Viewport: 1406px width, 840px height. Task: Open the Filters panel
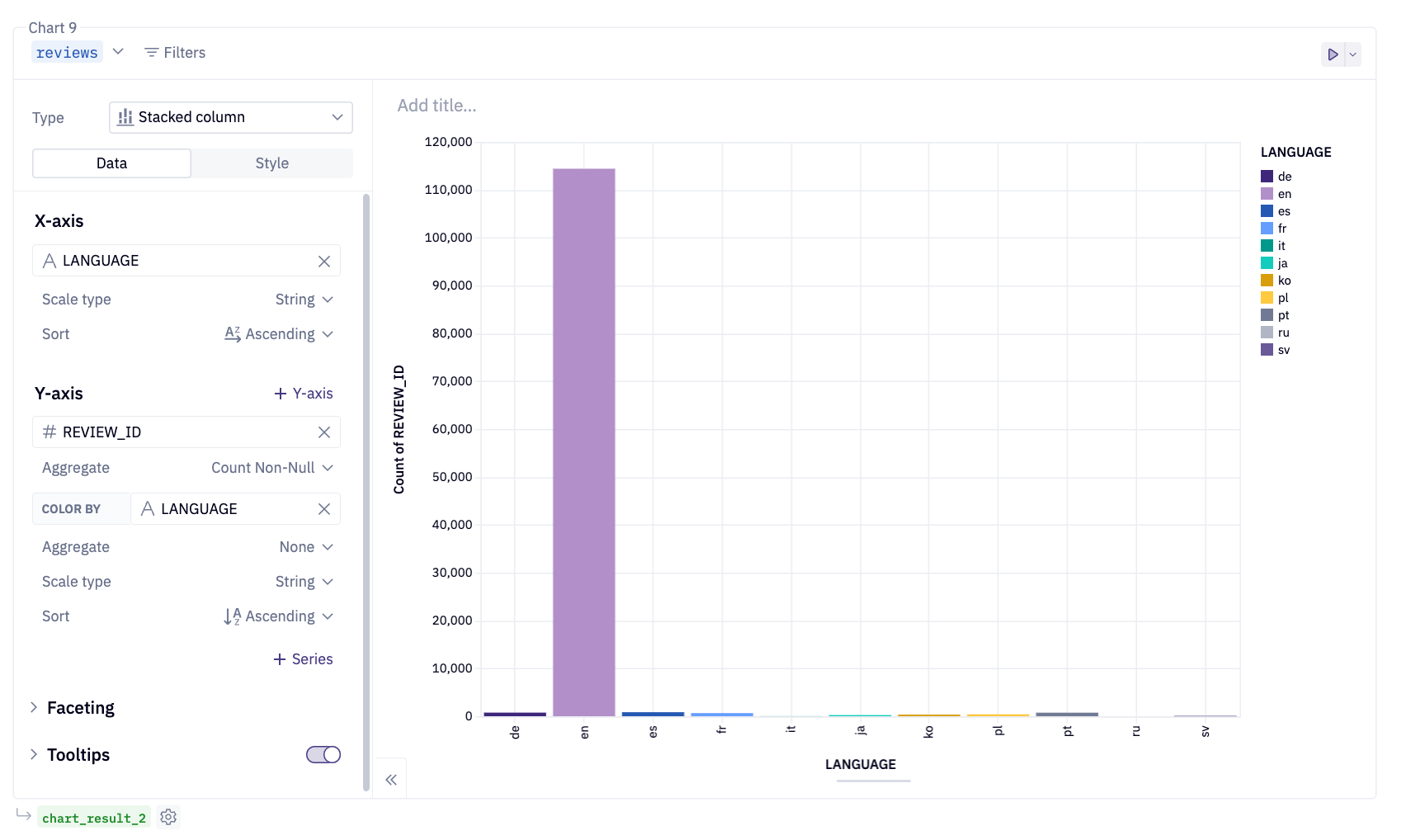[x=174, y=52]
